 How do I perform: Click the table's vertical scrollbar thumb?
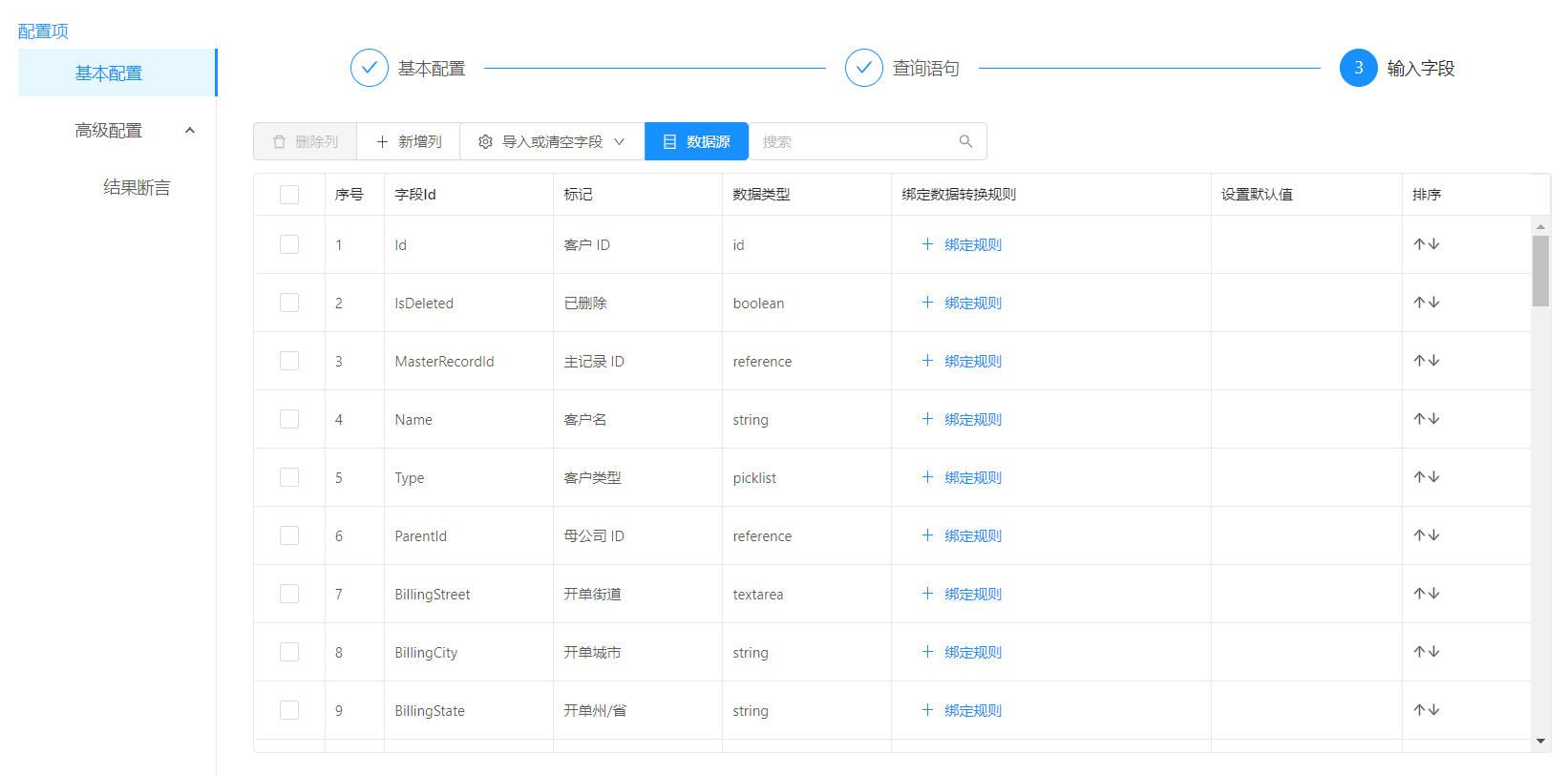[x=1540, y=271]
